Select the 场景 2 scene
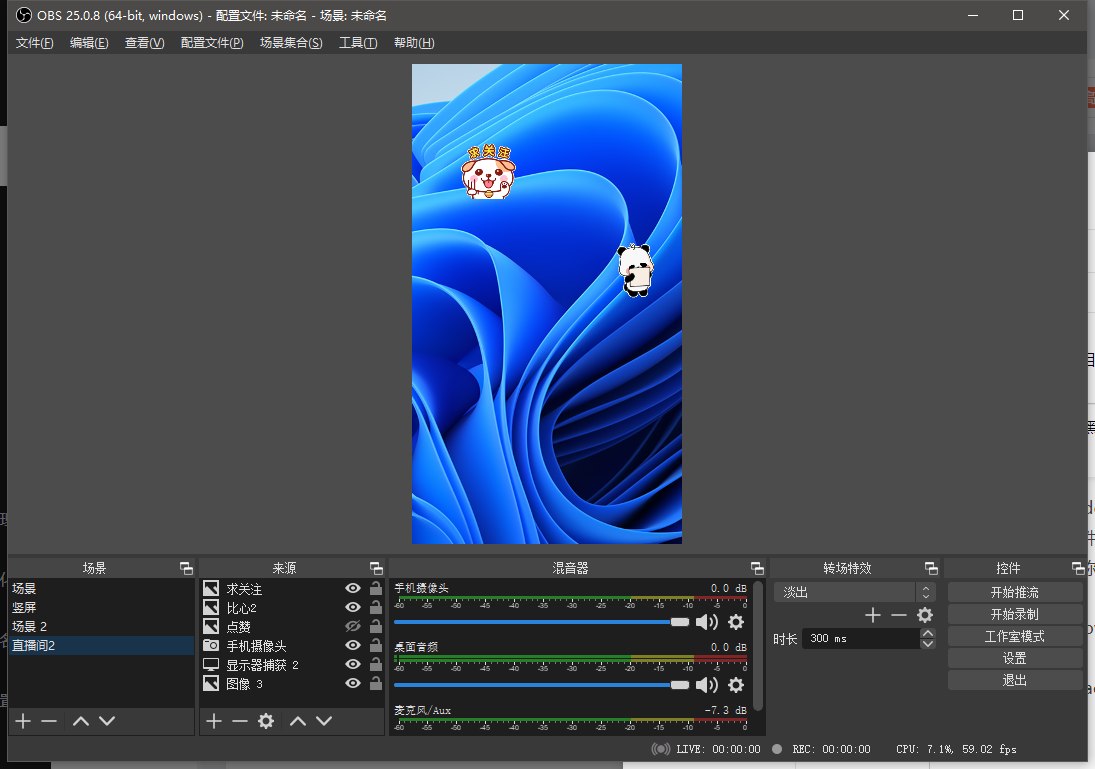The height and width of the screenshot is (769, 1095). pos(101,626)
